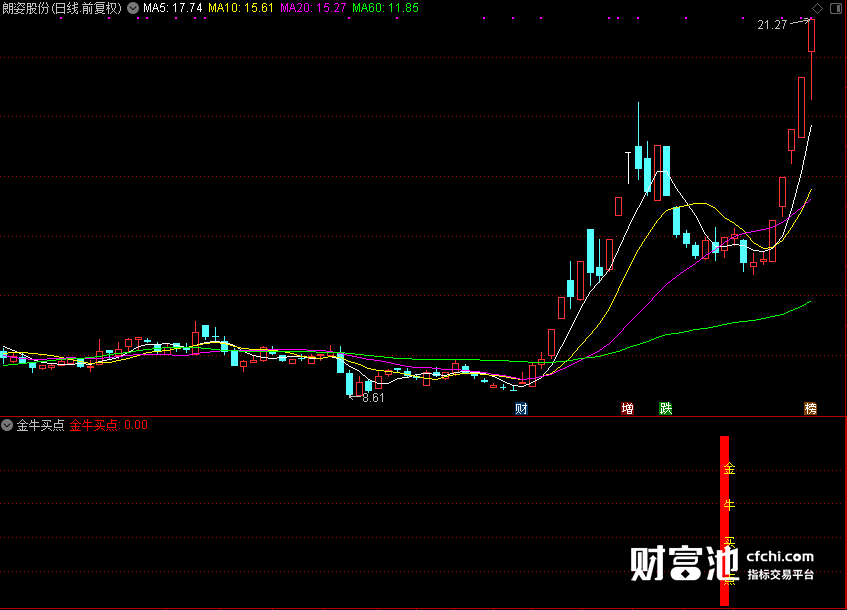847x610 pixels.
Task: Click the red 金牛买点: 0.00 value label
Action: 109,425
